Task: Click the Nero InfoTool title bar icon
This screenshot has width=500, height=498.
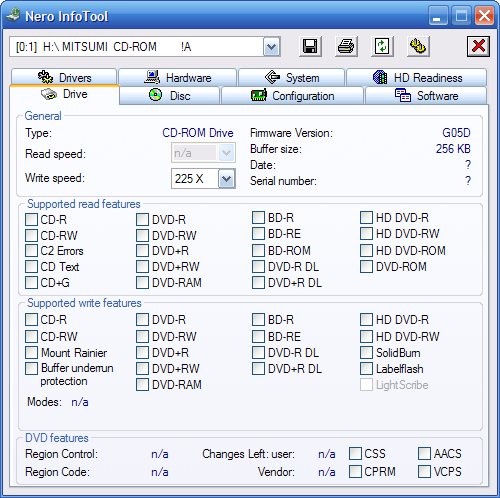Action: click(x=13, y=15)
